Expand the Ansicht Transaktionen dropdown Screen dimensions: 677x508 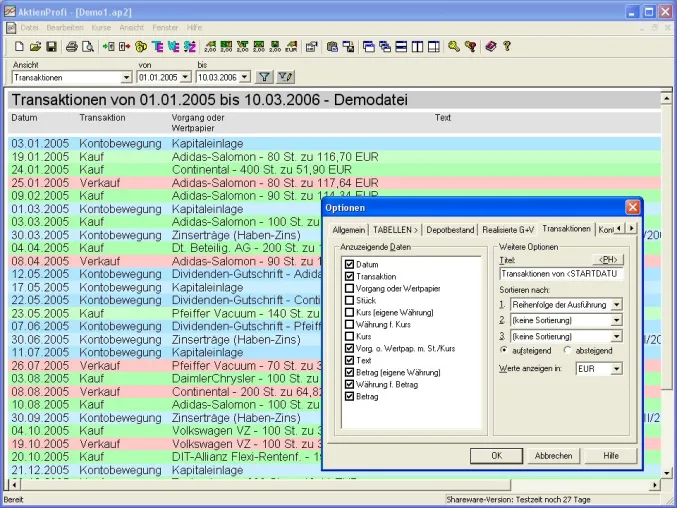(x=126, y=78)
